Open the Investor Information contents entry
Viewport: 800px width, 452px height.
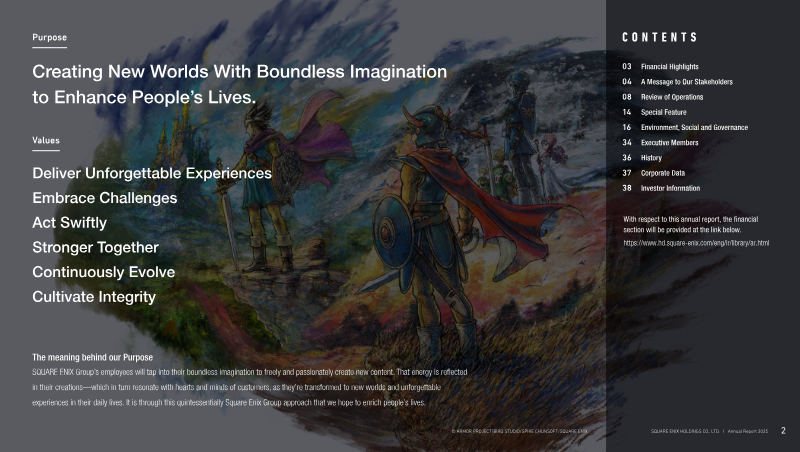coord(670,188)
